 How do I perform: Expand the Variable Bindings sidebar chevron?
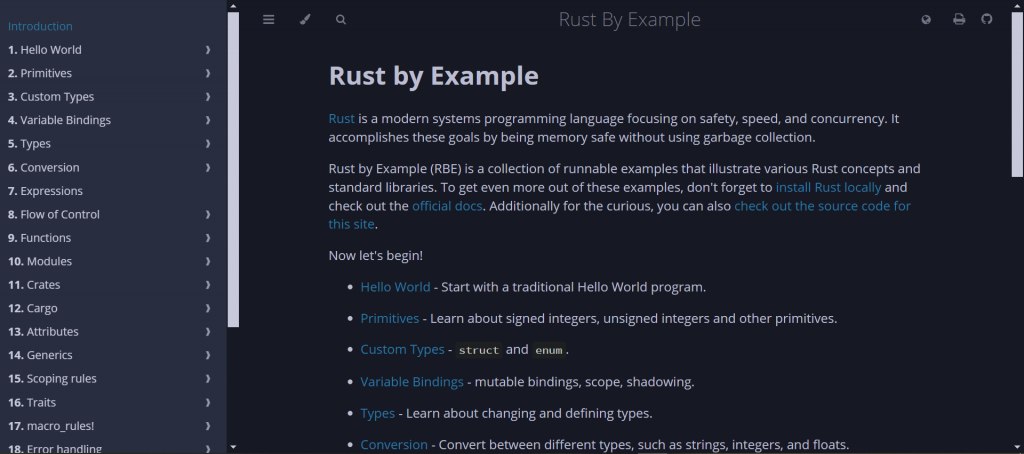coord(208,120)
